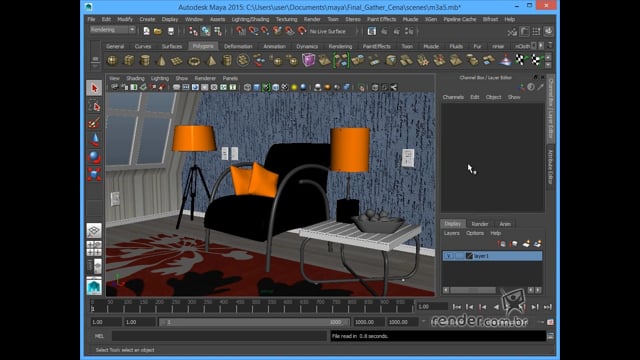
Task: Toggle single perspective view layout
Action: [94, 231]
